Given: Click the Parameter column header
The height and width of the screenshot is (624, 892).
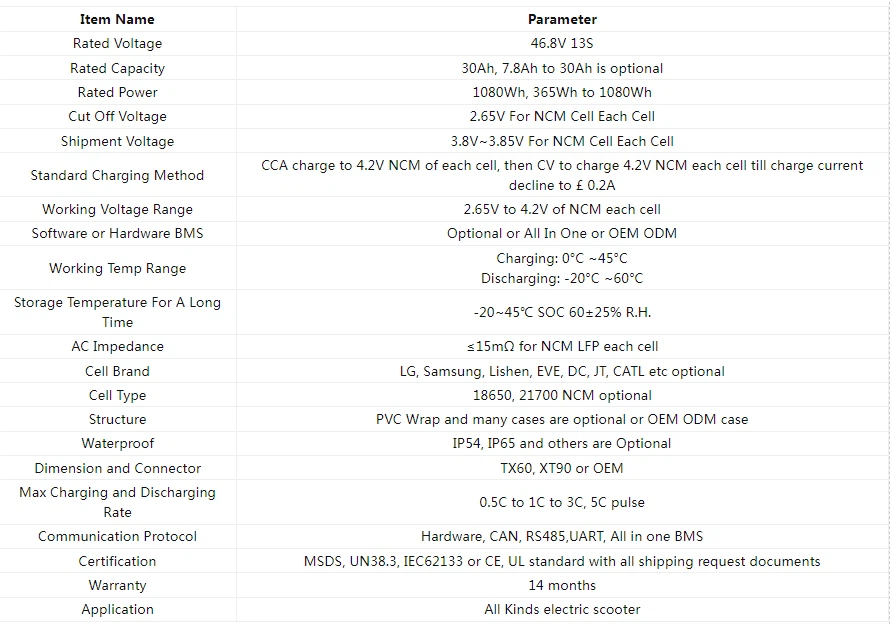Looking at the screenshot, I should coord(562,19).
